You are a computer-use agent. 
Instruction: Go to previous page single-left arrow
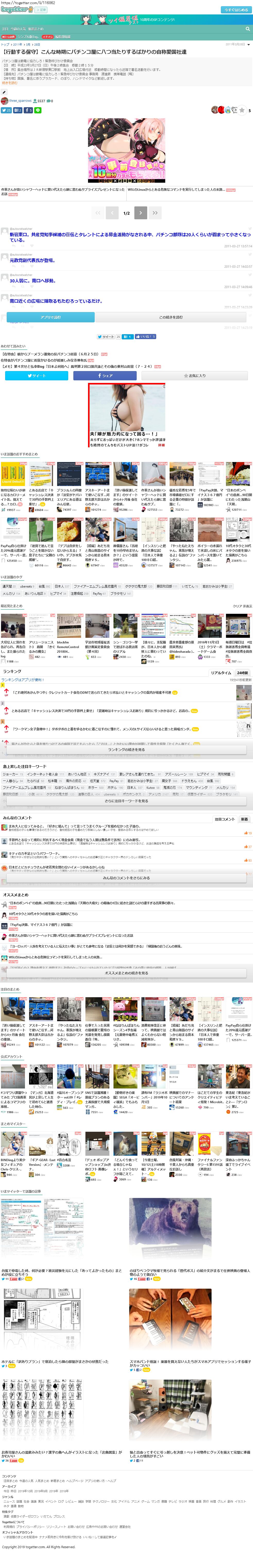(x=112, y=213)
